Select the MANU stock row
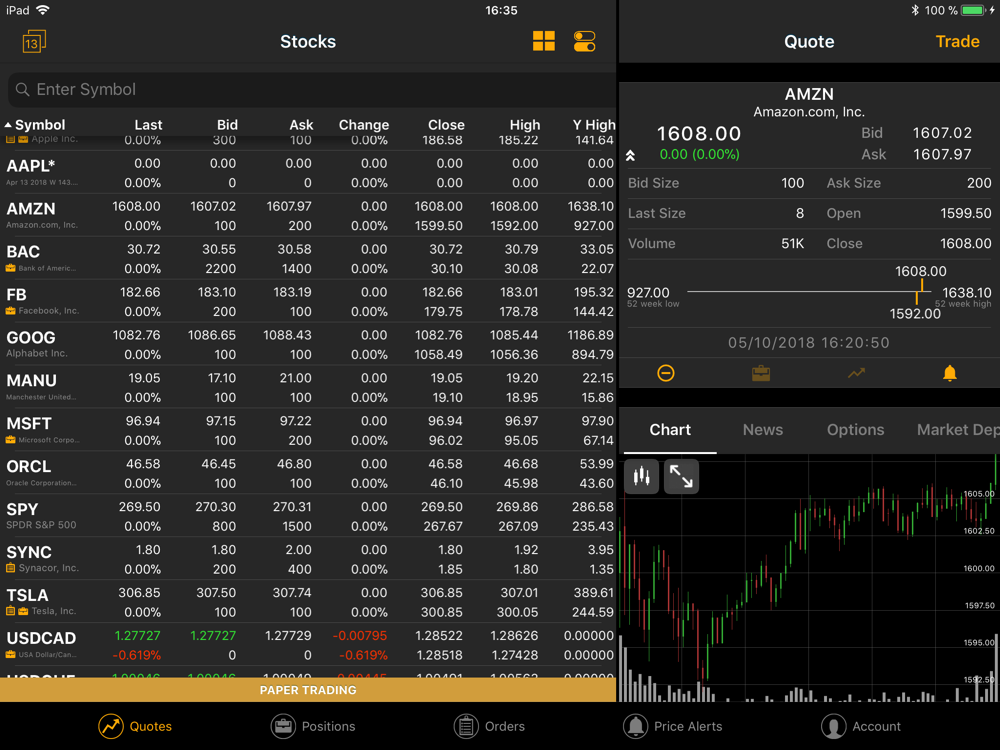 (x=308, y=387)
